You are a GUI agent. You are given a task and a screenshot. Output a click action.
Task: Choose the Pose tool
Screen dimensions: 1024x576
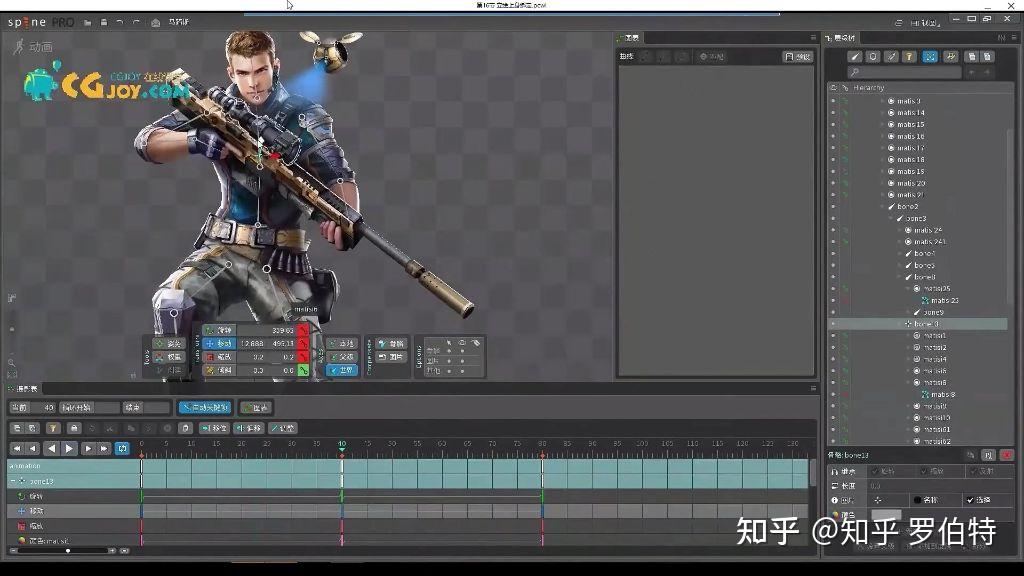[x=168, y=344]
